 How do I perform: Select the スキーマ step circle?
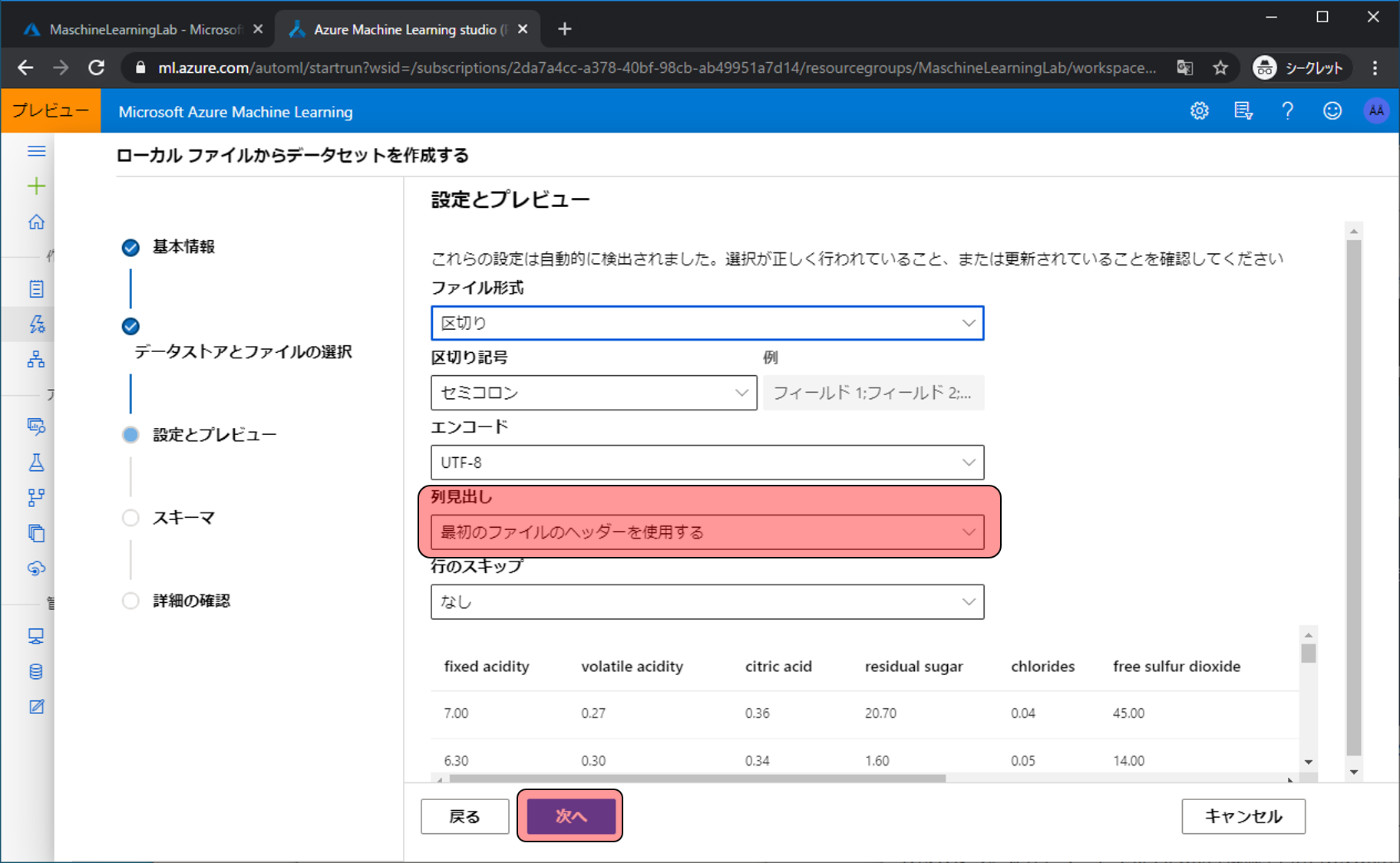pos(130,518)
